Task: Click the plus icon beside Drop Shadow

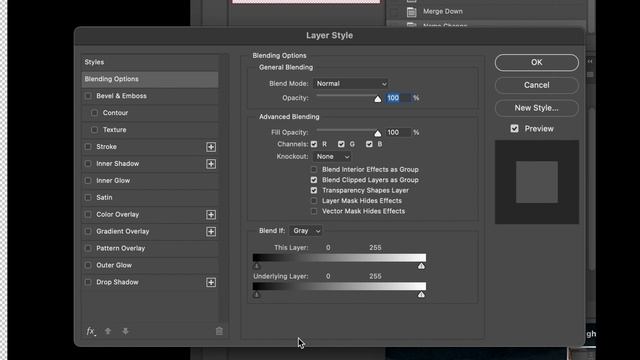Action: click(211, 282)
